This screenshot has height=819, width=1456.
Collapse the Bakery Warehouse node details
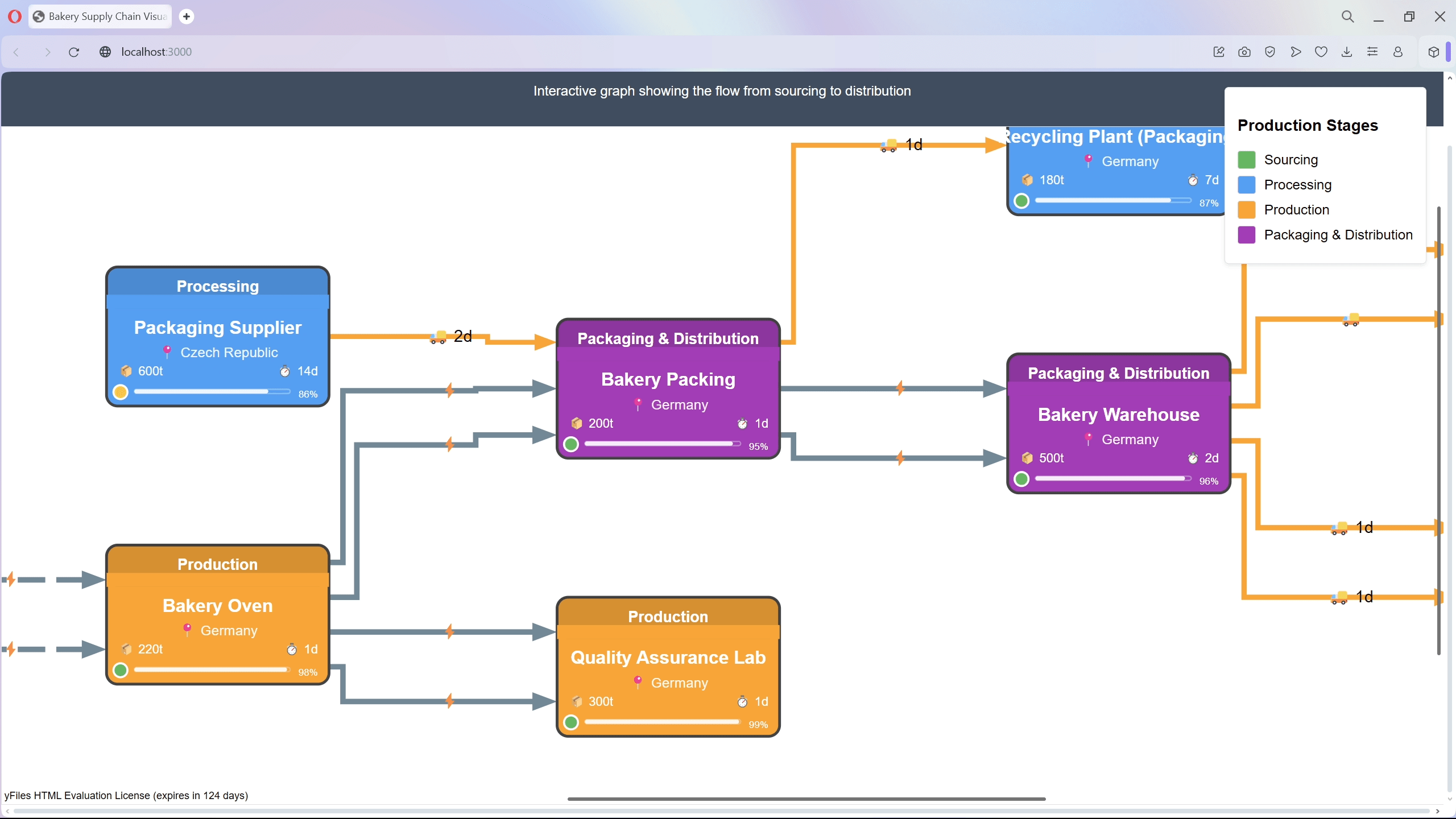pos(1119,373)
